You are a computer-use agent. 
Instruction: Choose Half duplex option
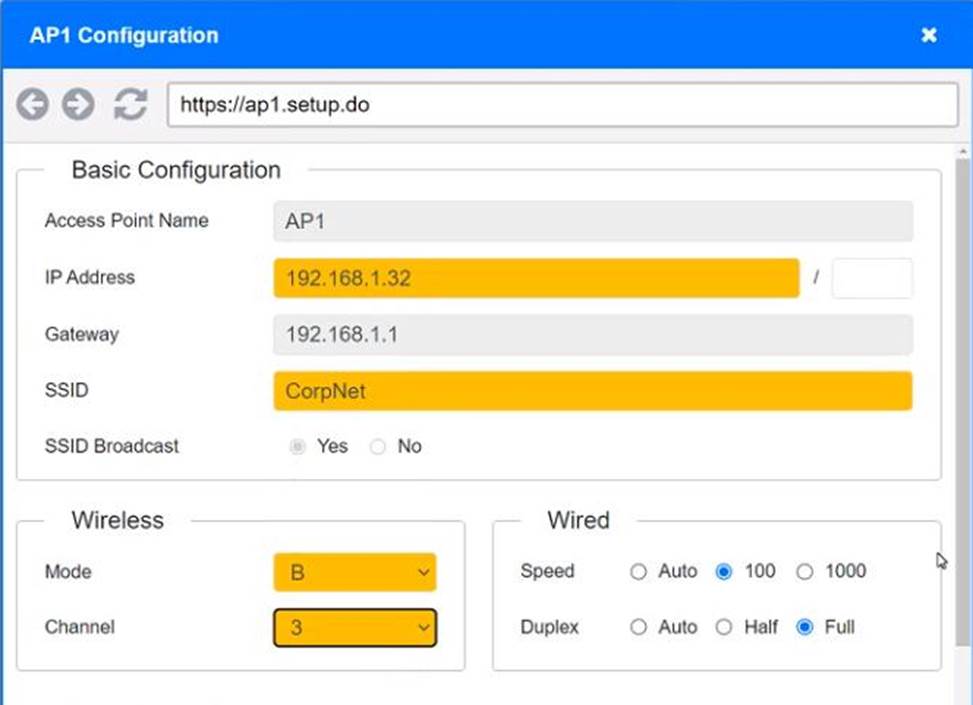[x=725, y=628]
